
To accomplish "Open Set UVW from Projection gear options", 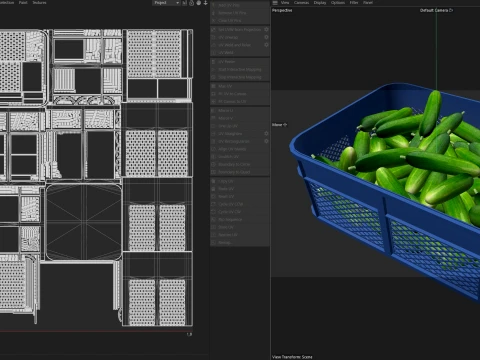I will 266,29.
